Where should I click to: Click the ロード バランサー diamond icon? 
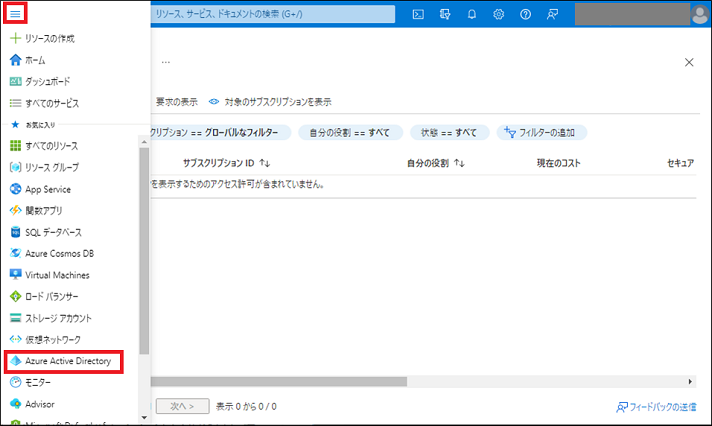pos(15,296)
